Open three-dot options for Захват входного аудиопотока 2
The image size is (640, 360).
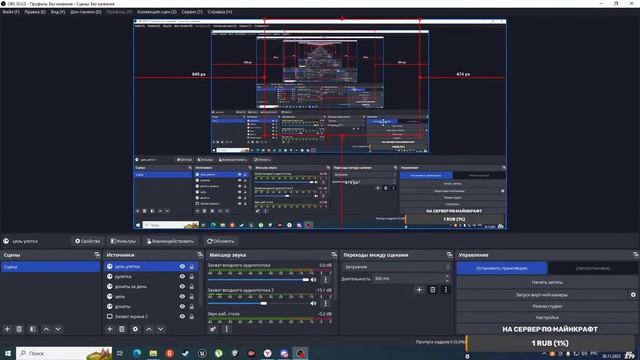pos(325,304)
